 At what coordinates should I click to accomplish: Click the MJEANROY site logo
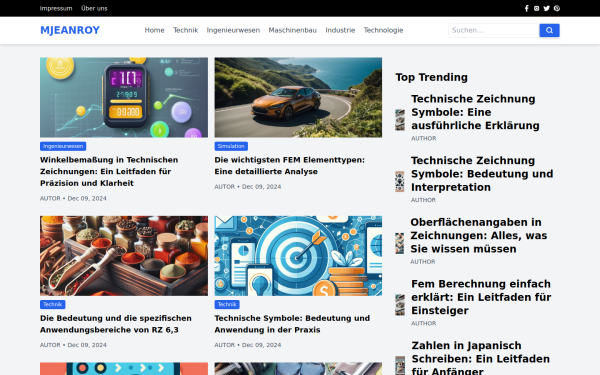click(x=70, y=30)
